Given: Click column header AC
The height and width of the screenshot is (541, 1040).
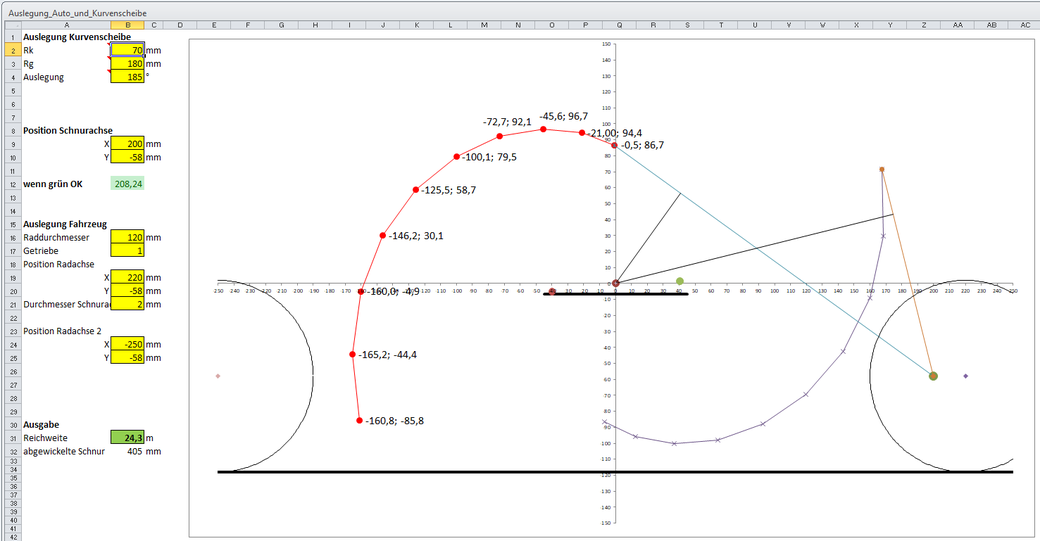Looking at the screenshot, I should click(x=1025, y=25).
